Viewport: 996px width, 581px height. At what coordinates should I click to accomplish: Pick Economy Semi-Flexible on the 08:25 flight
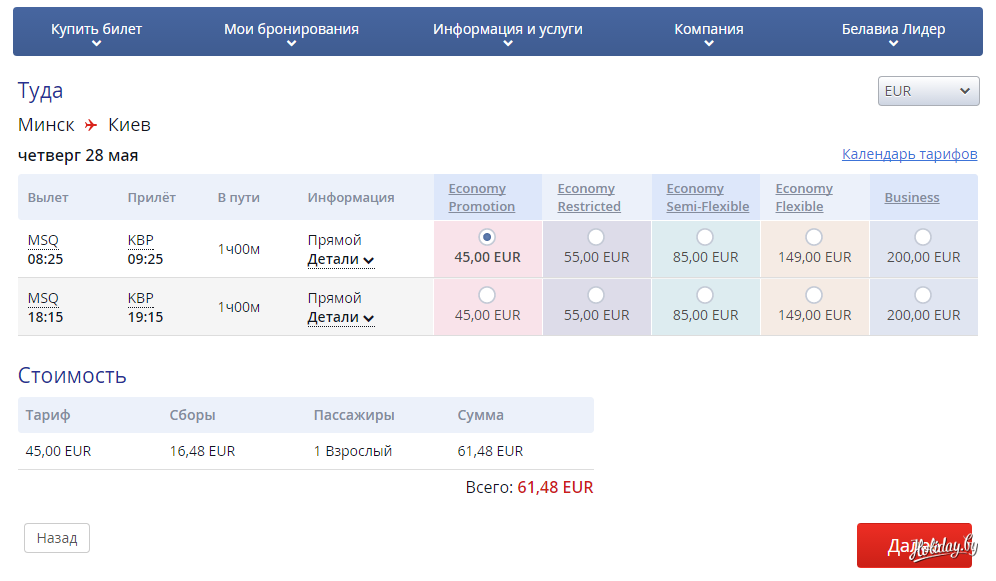pyautogui.click(x=705, y=237)
